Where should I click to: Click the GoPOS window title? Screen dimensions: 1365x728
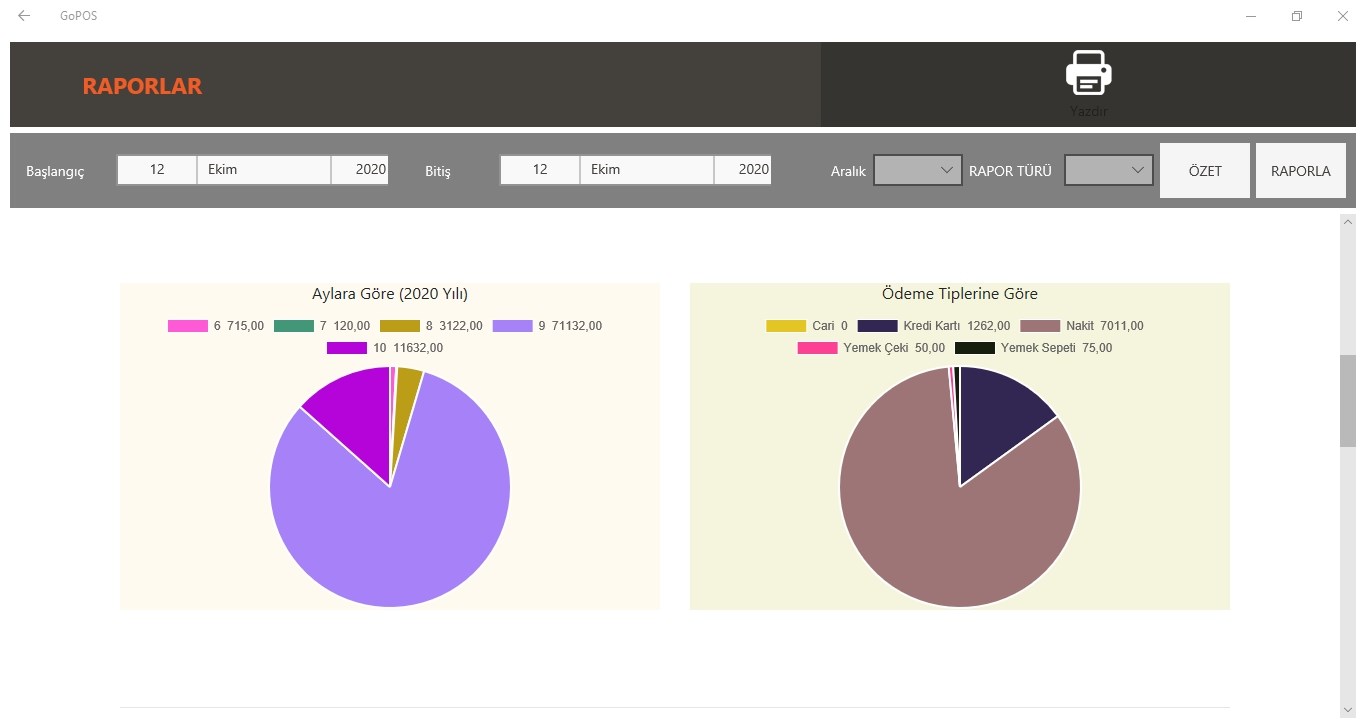point(79,16)
